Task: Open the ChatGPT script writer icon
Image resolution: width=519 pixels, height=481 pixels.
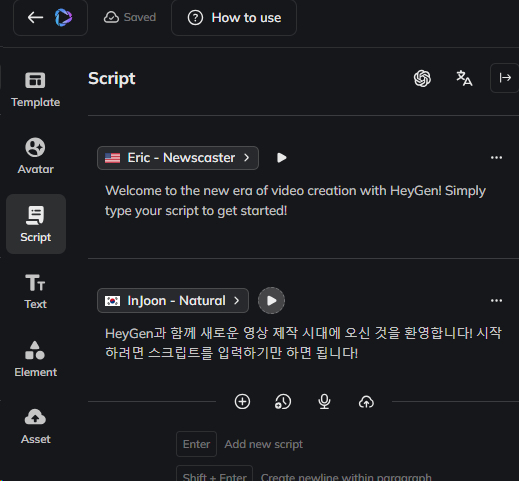Action: tap(422, 78)
